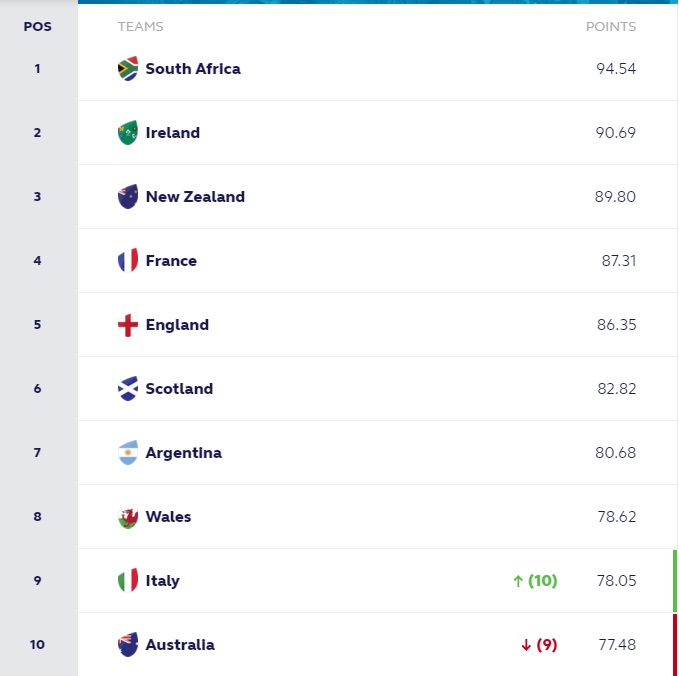Click the POINTS column header
Screen dimensions: 679x676
pos(610,27)
